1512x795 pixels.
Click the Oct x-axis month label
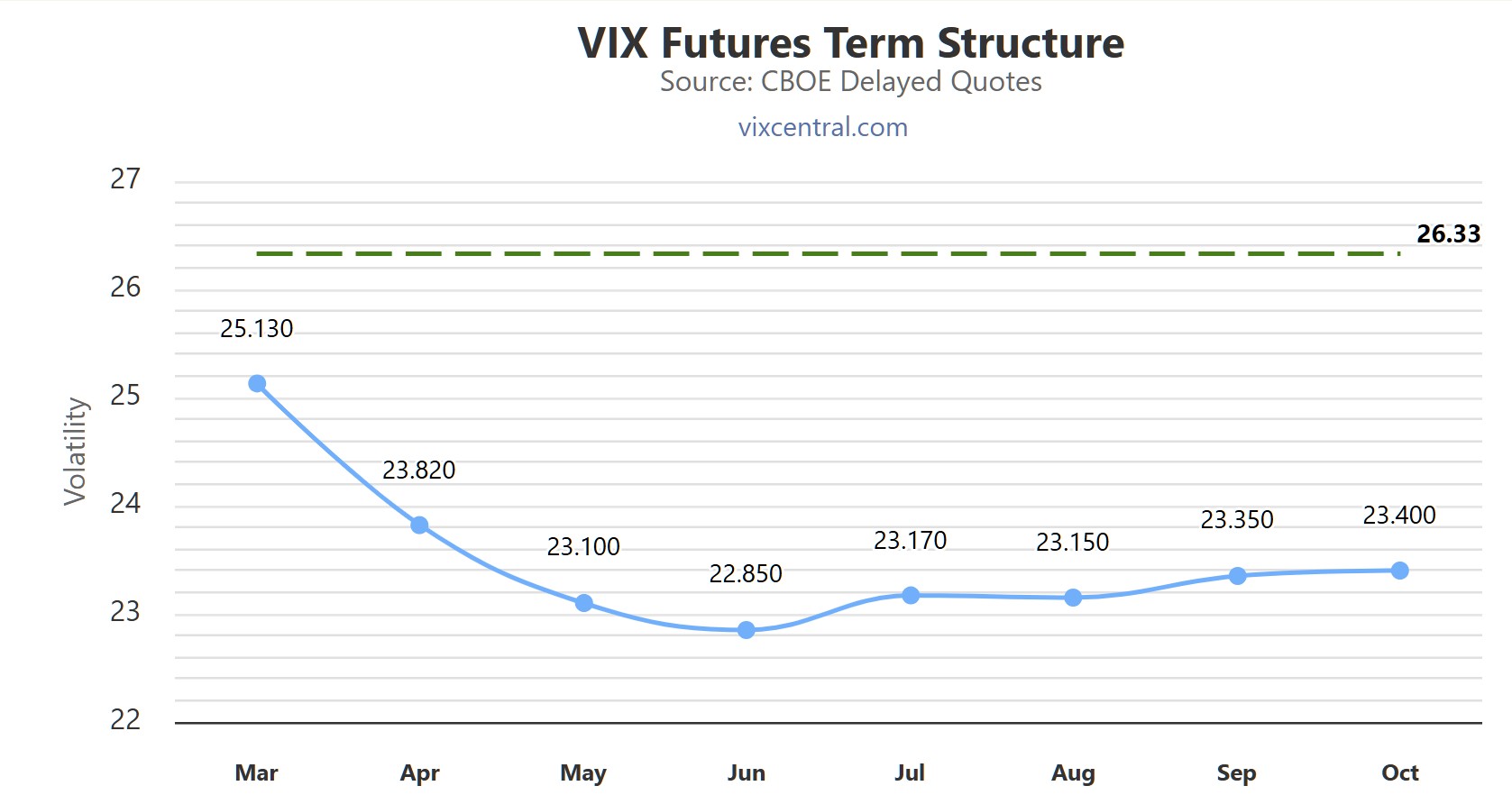coord(1399,772)
